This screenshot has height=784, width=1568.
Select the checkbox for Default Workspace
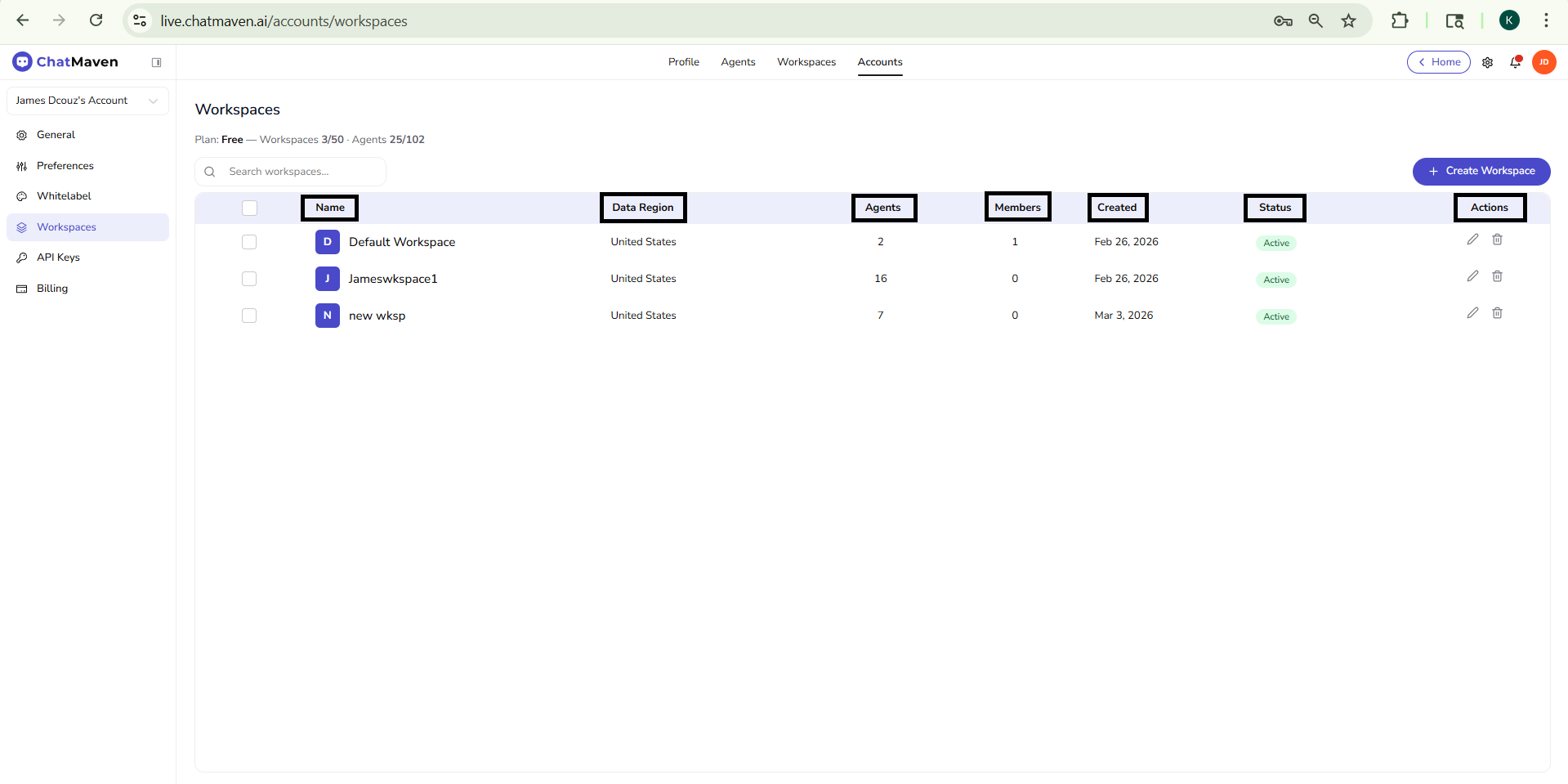[249, 242]
